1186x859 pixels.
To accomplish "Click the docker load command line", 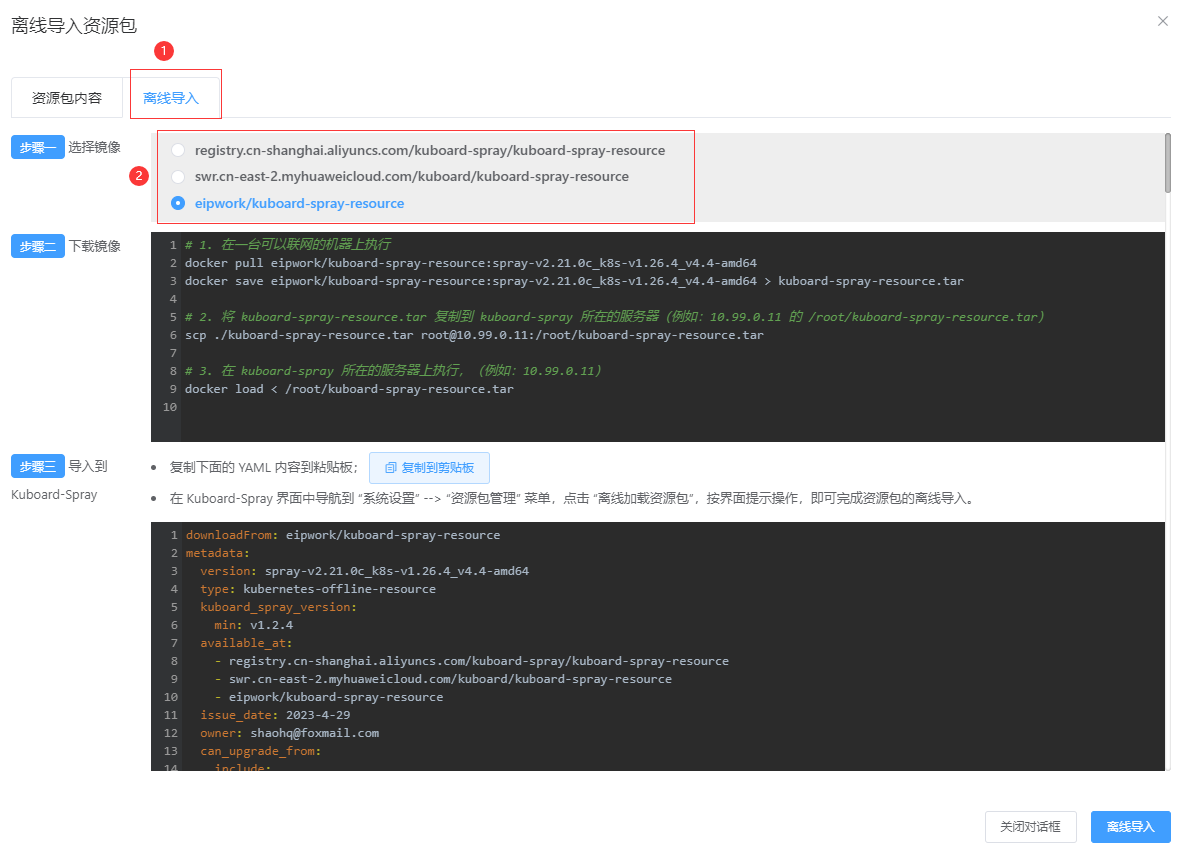I will [x=349, y=389].
